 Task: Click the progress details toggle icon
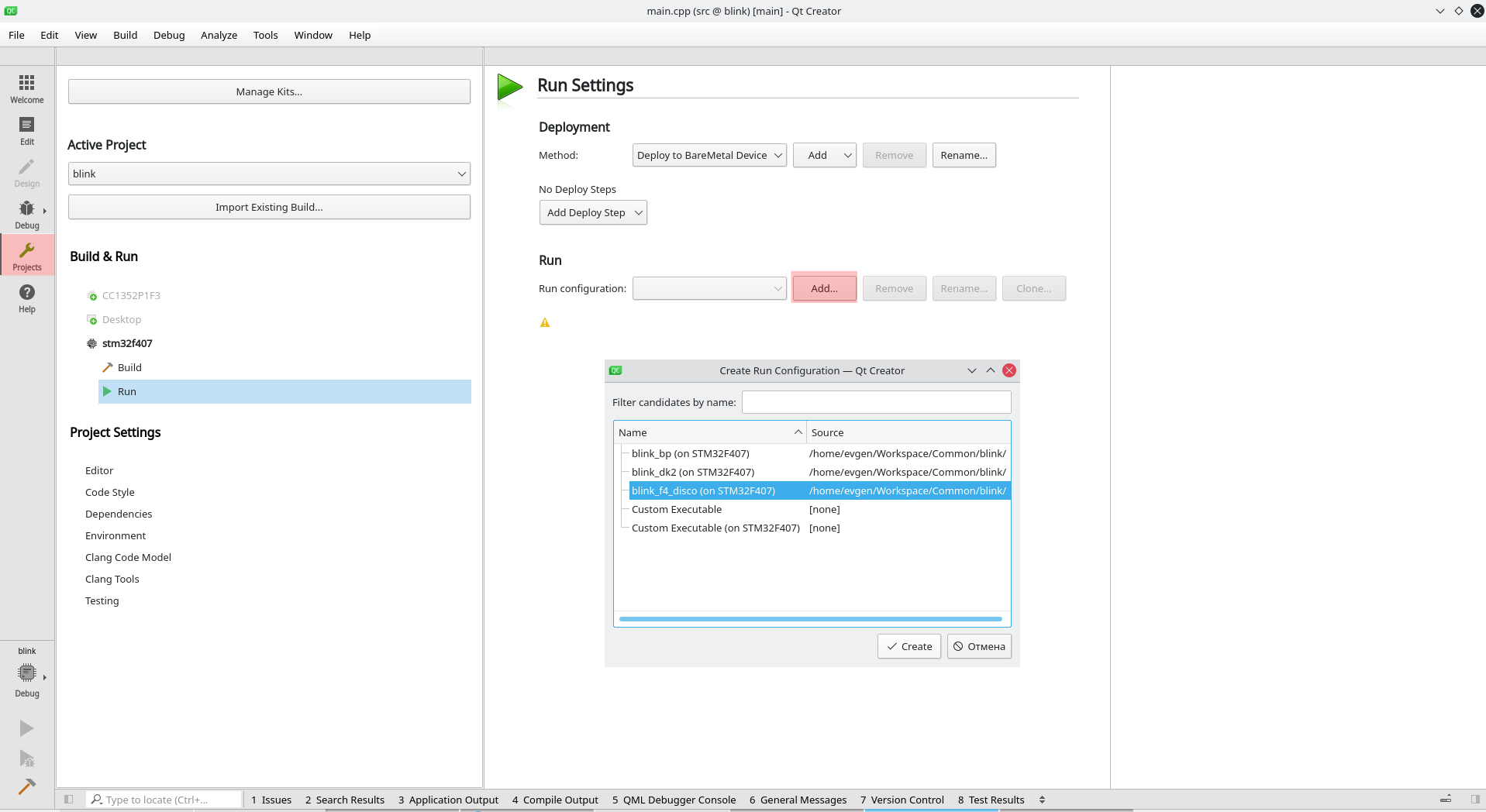[x=1446, y=800]
